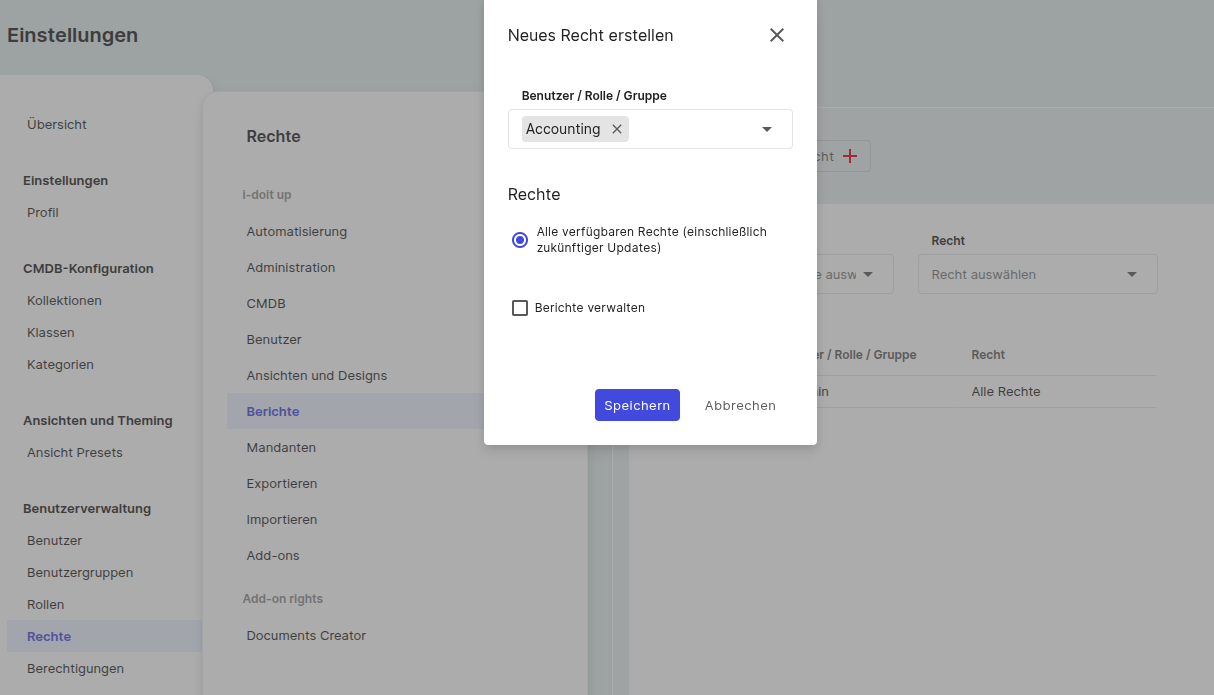The height and width of the screenshot is (695, 1214).
Task: Click inside the Benutzer / Rolle / Gruppe field
Action: [x=690, y=129]
